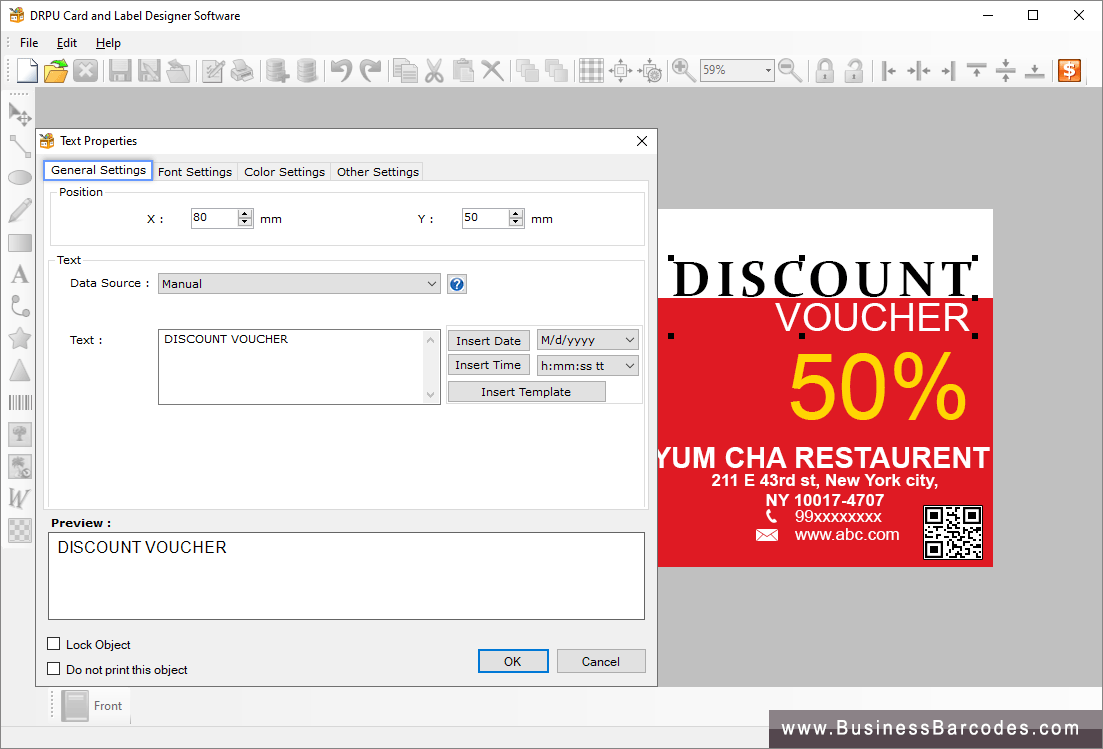This screenshot has height=749, width=1103.
Task: Open help for Data Source field
Action: point(457,284)
